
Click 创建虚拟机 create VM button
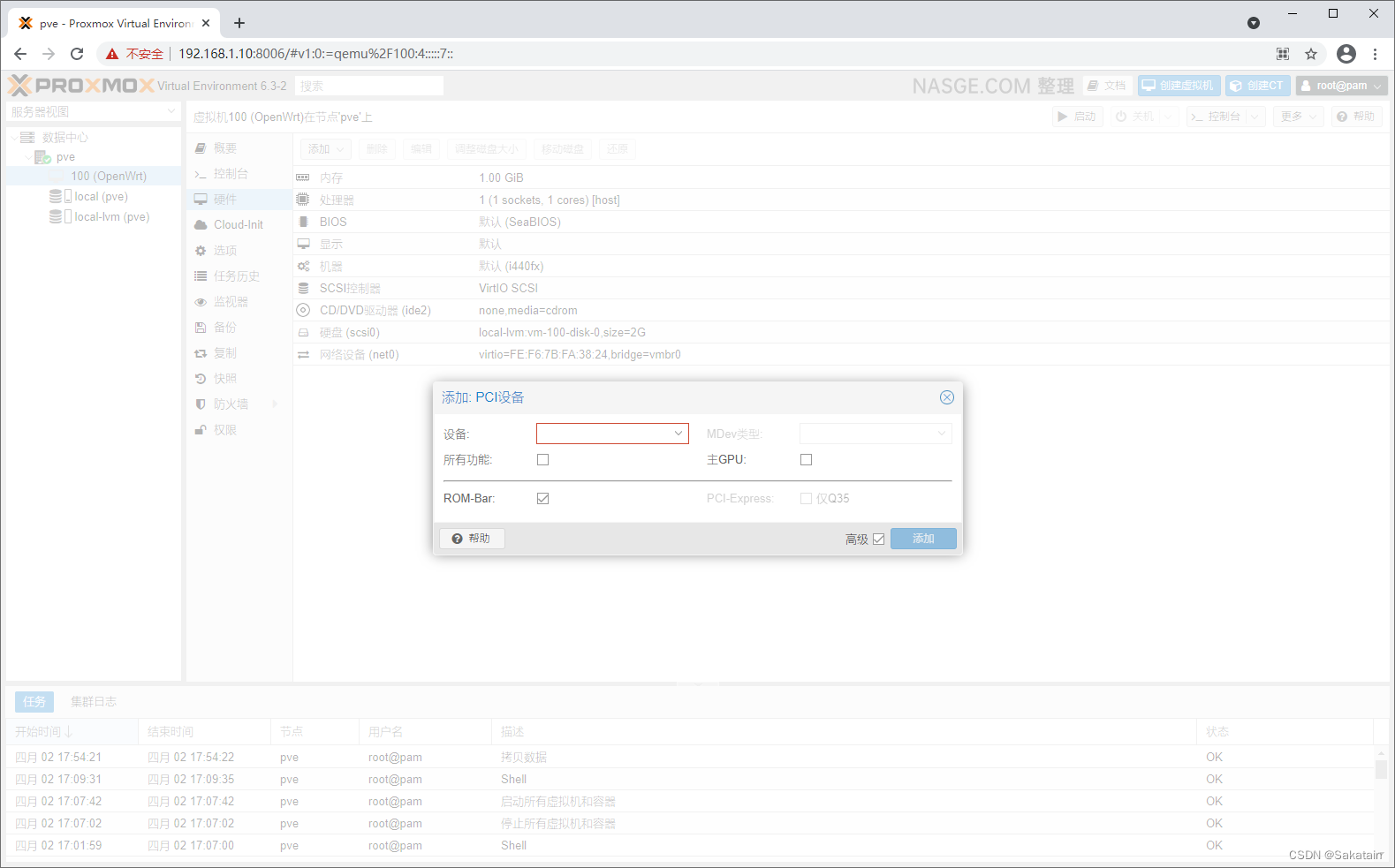click(1179, 86)
